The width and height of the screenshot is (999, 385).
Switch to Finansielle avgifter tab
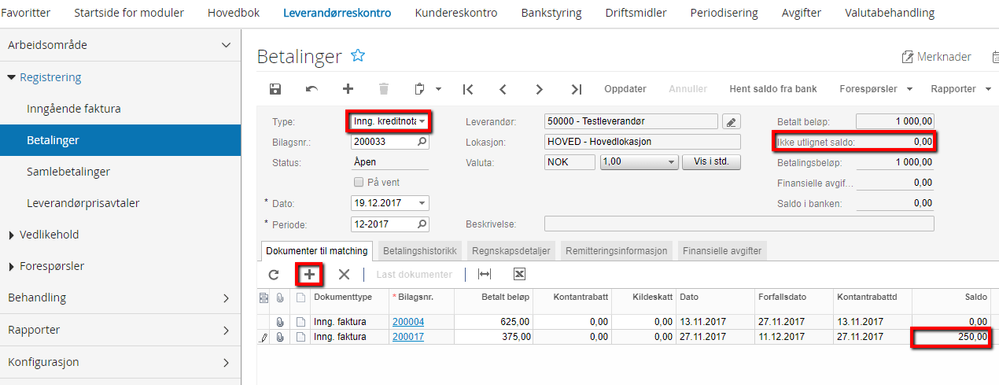point(722,251)
